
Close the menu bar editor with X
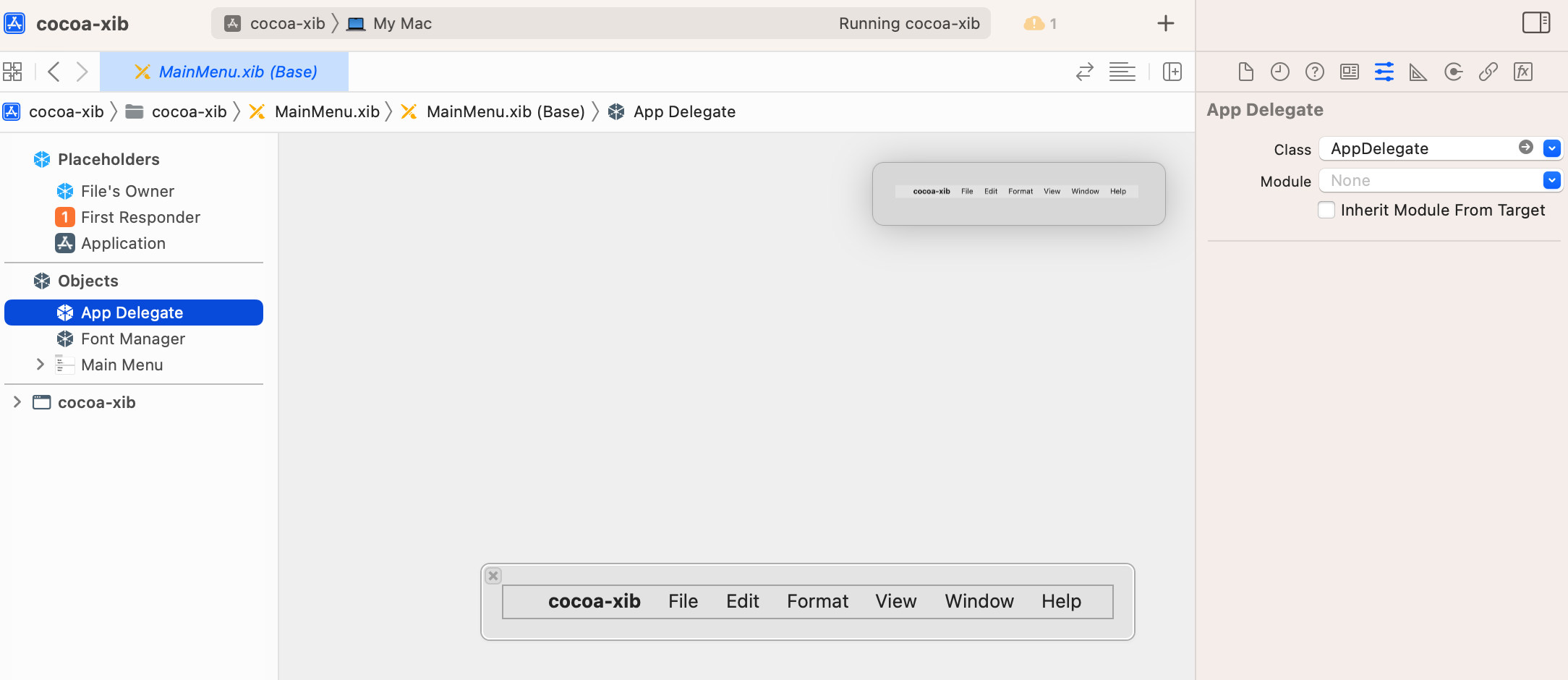pyautogui.click(x=493, y=576)
